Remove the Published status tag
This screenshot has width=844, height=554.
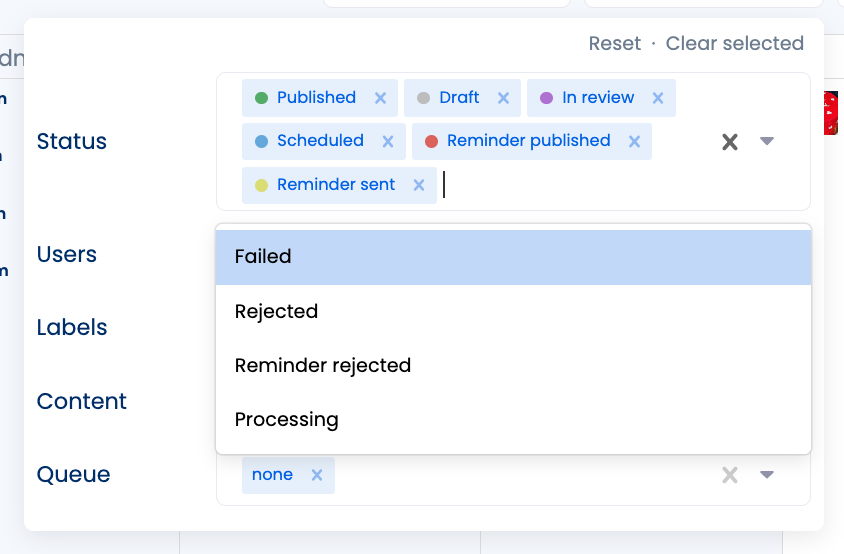[380, 98]
